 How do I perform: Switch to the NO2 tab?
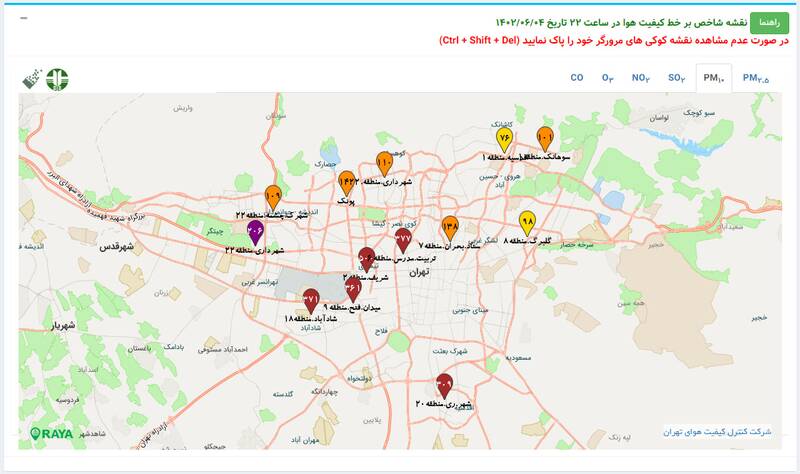pyautogui.click(x=640, y=78)
